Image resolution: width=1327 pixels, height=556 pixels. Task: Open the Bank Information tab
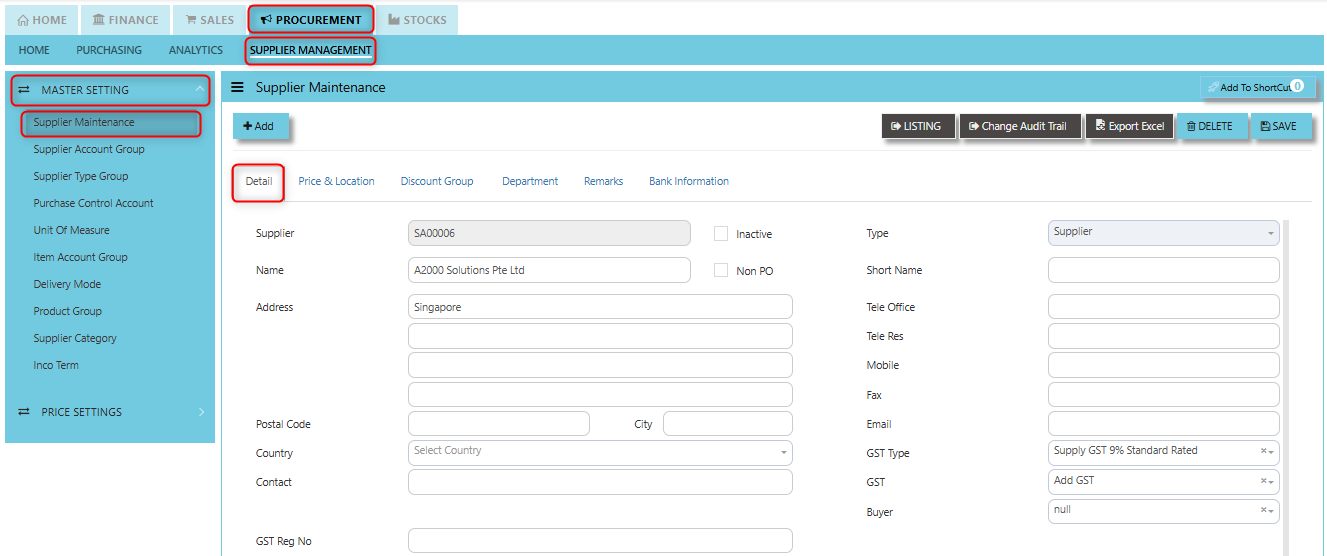689,181
